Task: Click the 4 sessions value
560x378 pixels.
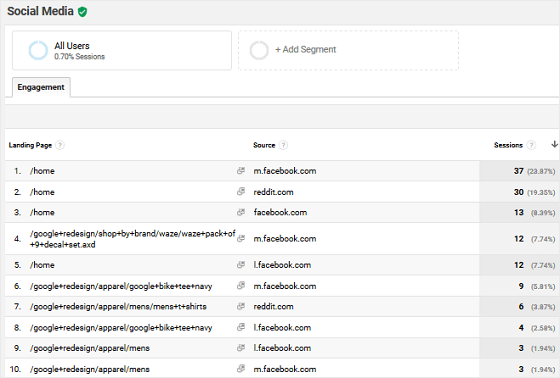Action: (521, 328)
